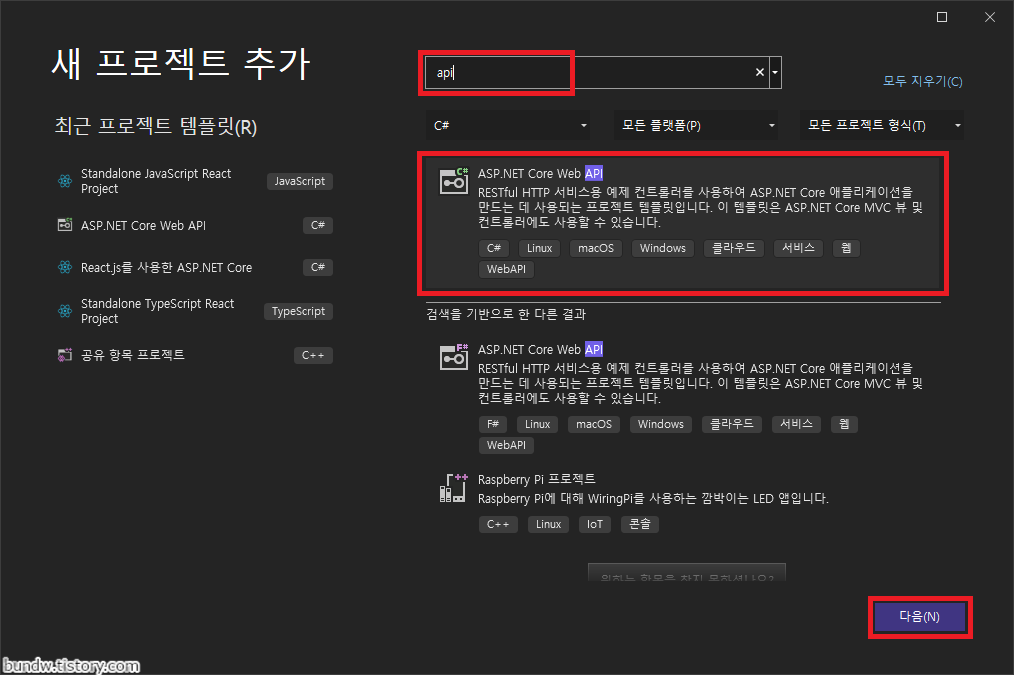This screenshot has width=1014, height=675.
Task: Click the C# ASP.NET Core Web API template icon
Action: click(454, 182)
